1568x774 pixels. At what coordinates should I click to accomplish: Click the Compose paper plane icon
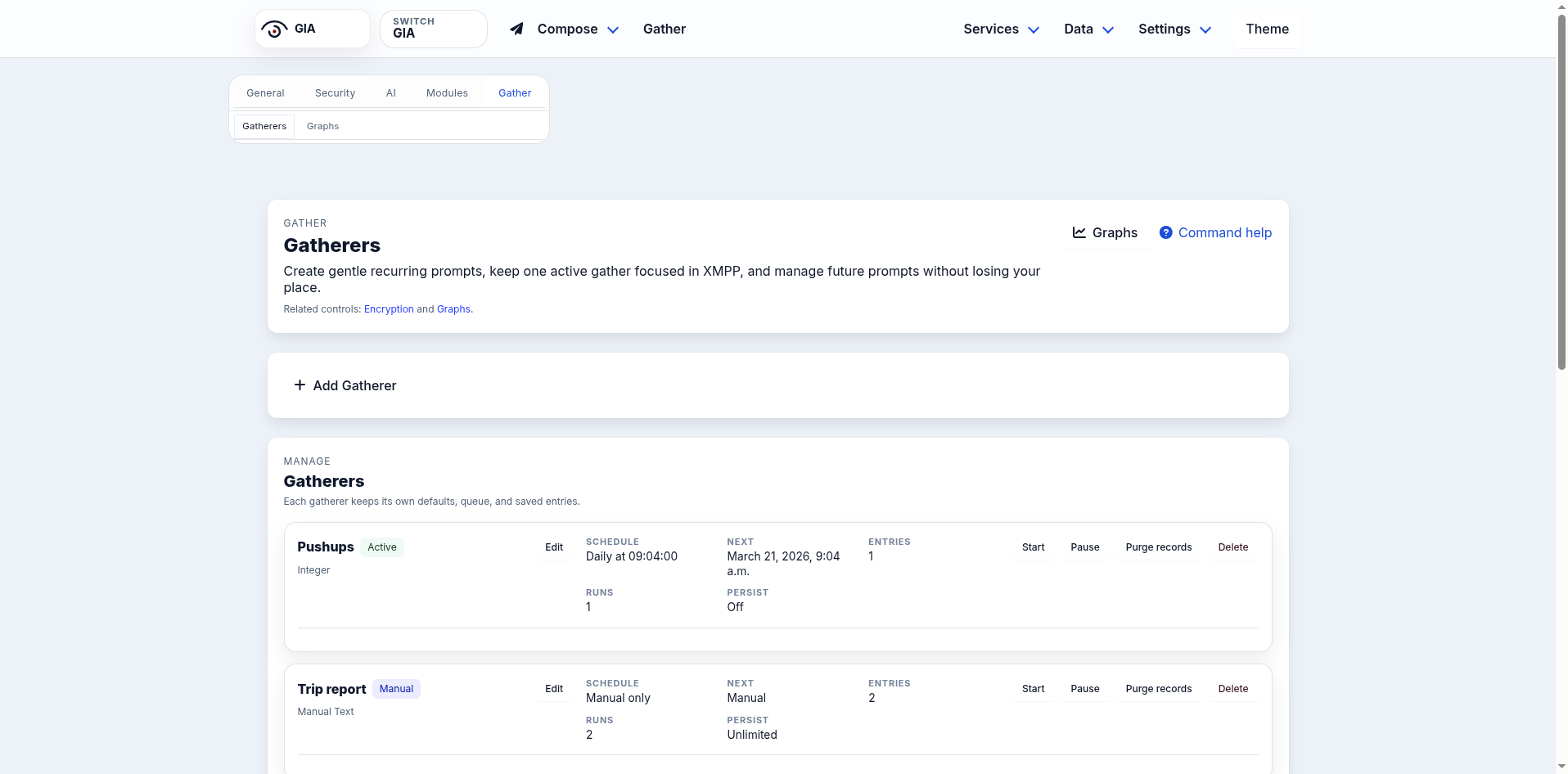tap(516, 29)
